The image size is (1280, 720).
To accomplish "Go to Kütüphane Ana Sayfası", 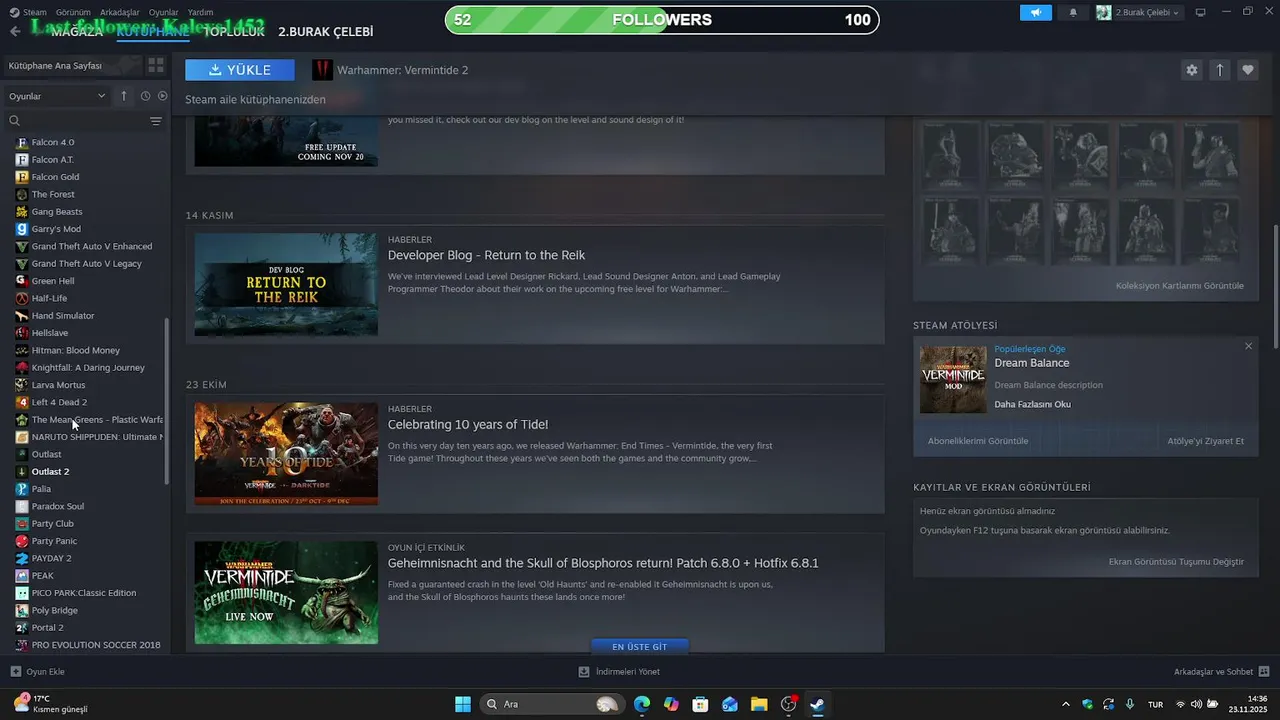I will (55, 65).
